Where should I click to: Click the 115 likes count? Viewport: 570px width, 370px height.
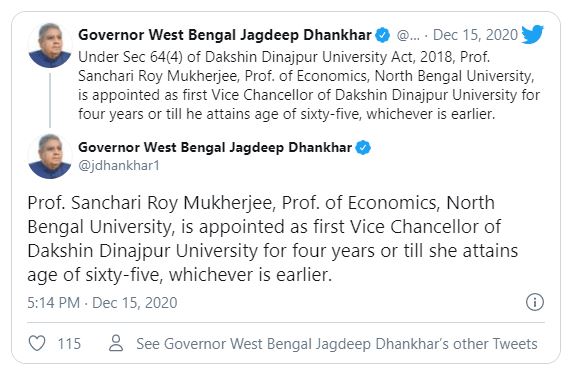pyautogui.click(x=69, y=343)
